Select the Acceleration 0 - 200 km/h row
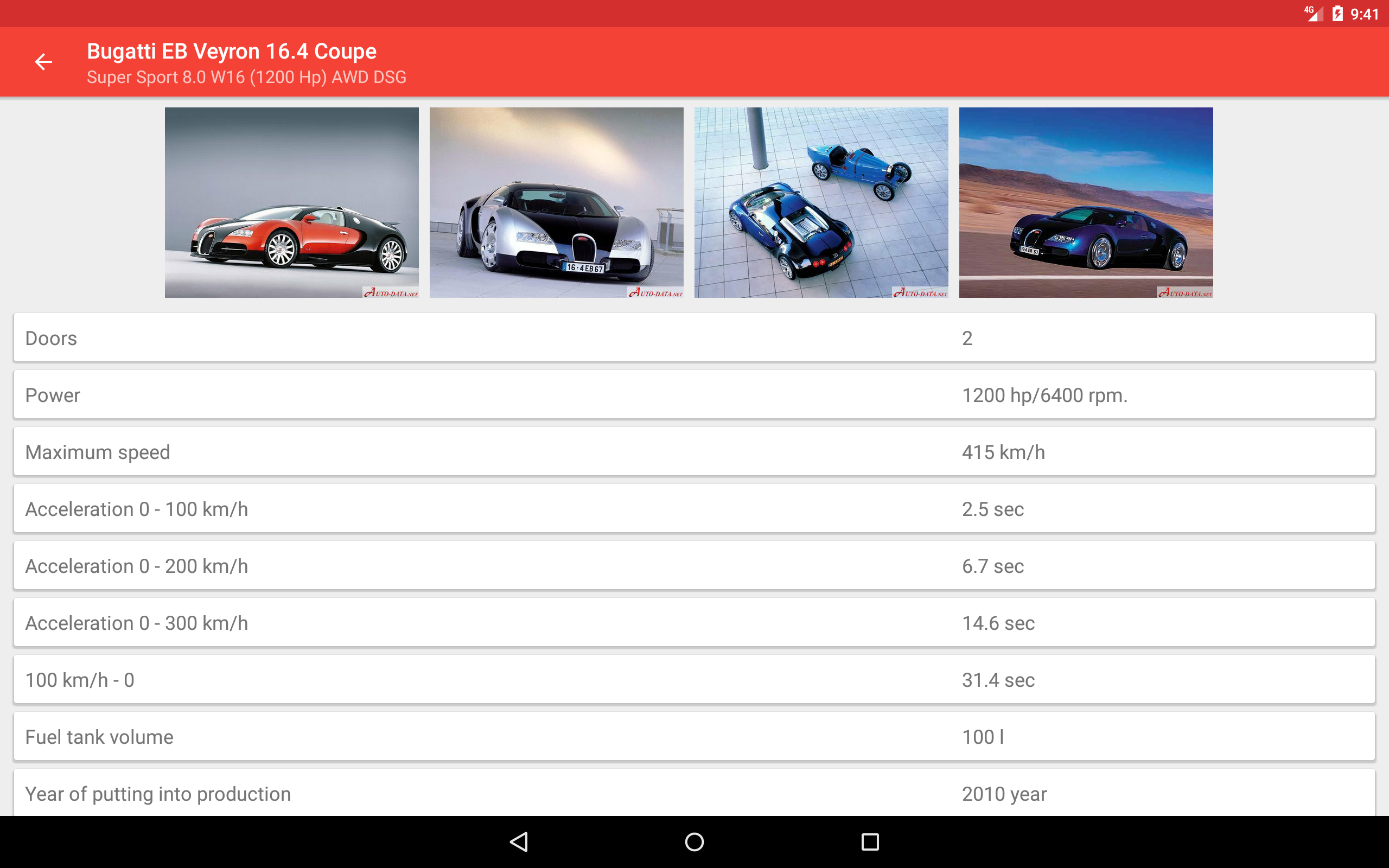 point(694,565)
